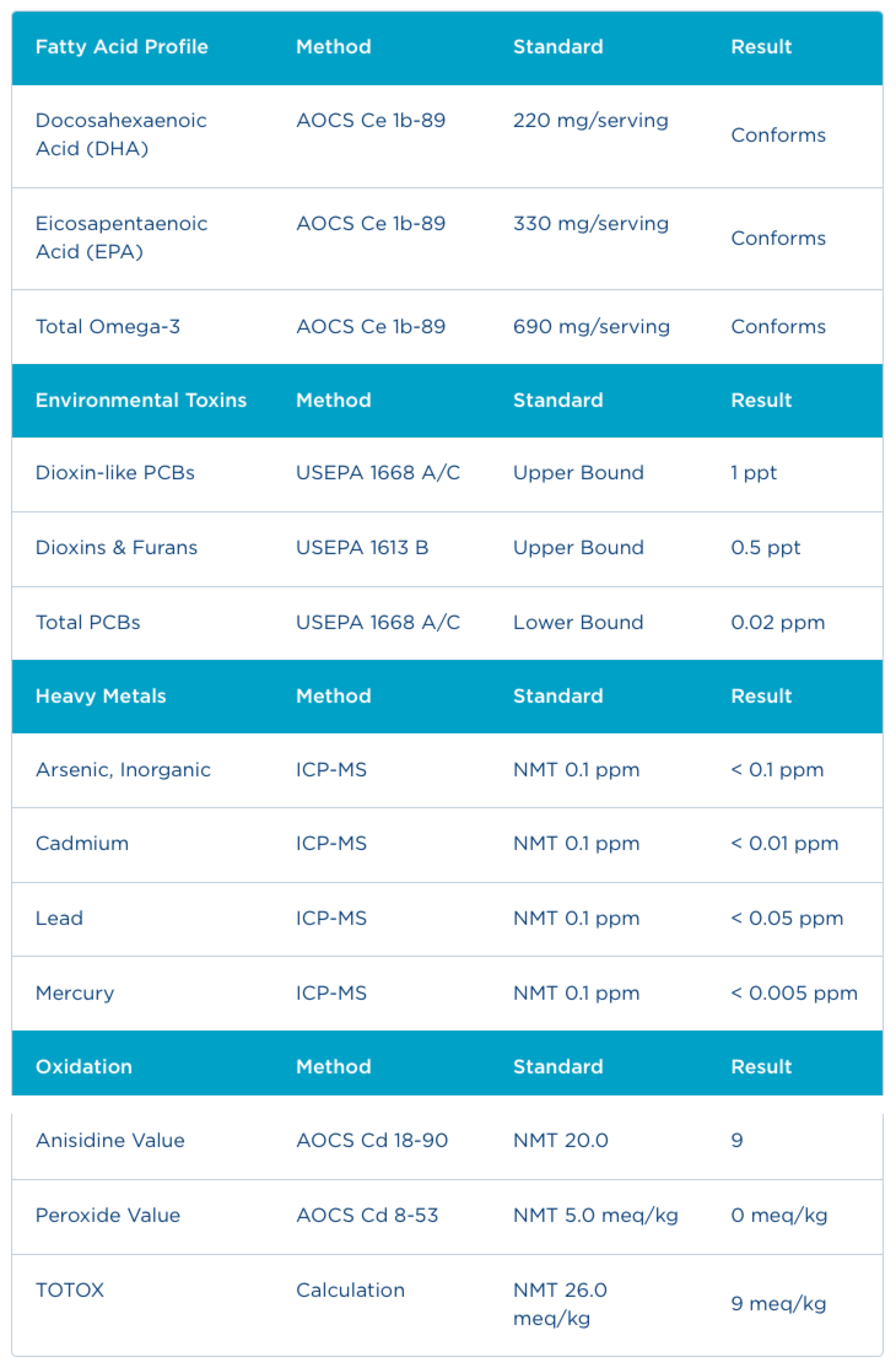
Task: Click the Fatty Acid Profile header
Action: (x=122, y=47)
